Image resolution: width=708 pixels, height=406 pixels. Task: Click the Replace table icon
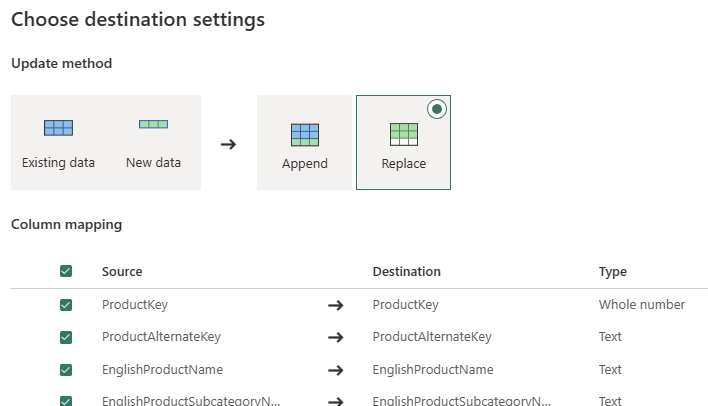point(403,135)
